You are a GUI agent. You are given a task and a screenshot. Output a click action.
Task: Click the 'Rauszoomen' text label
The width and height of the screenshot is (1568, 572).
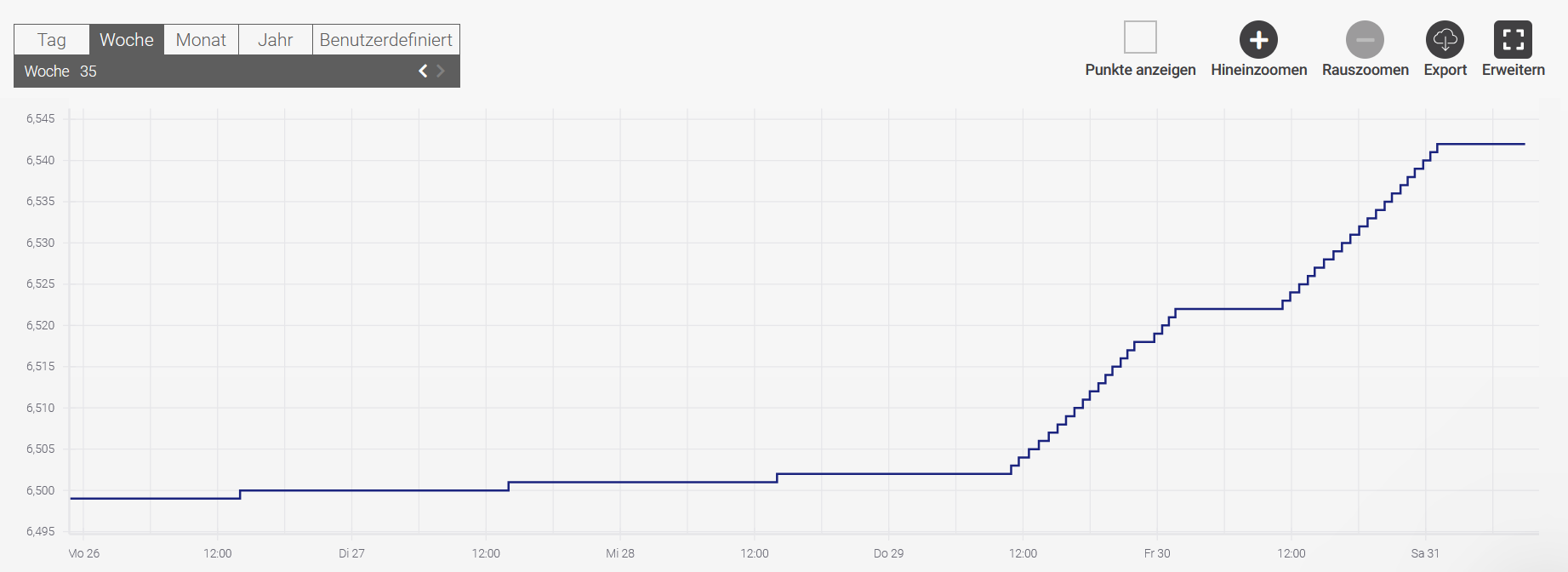pyautogui.click(x=1365, y=70)
